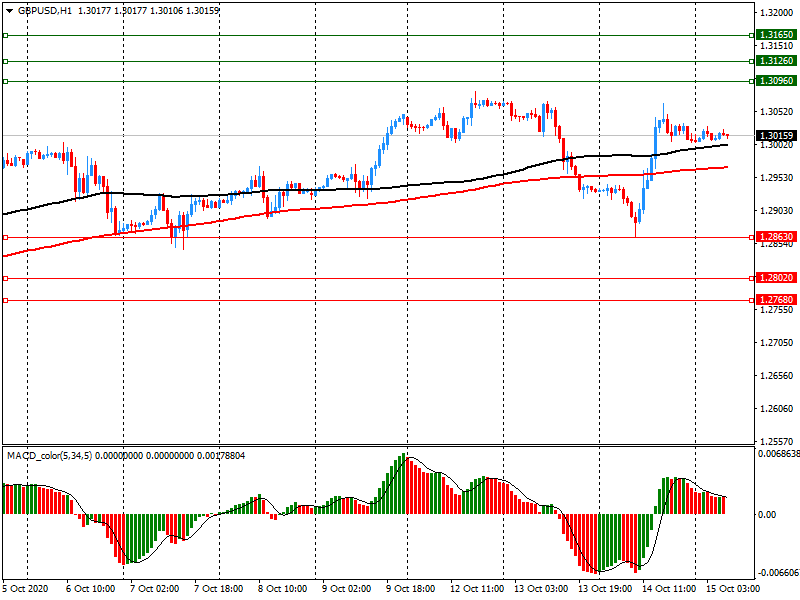Click the 7 Oct 18:00 time axis label
This screenshot has height=600, width=800.
tap(218, 589)
